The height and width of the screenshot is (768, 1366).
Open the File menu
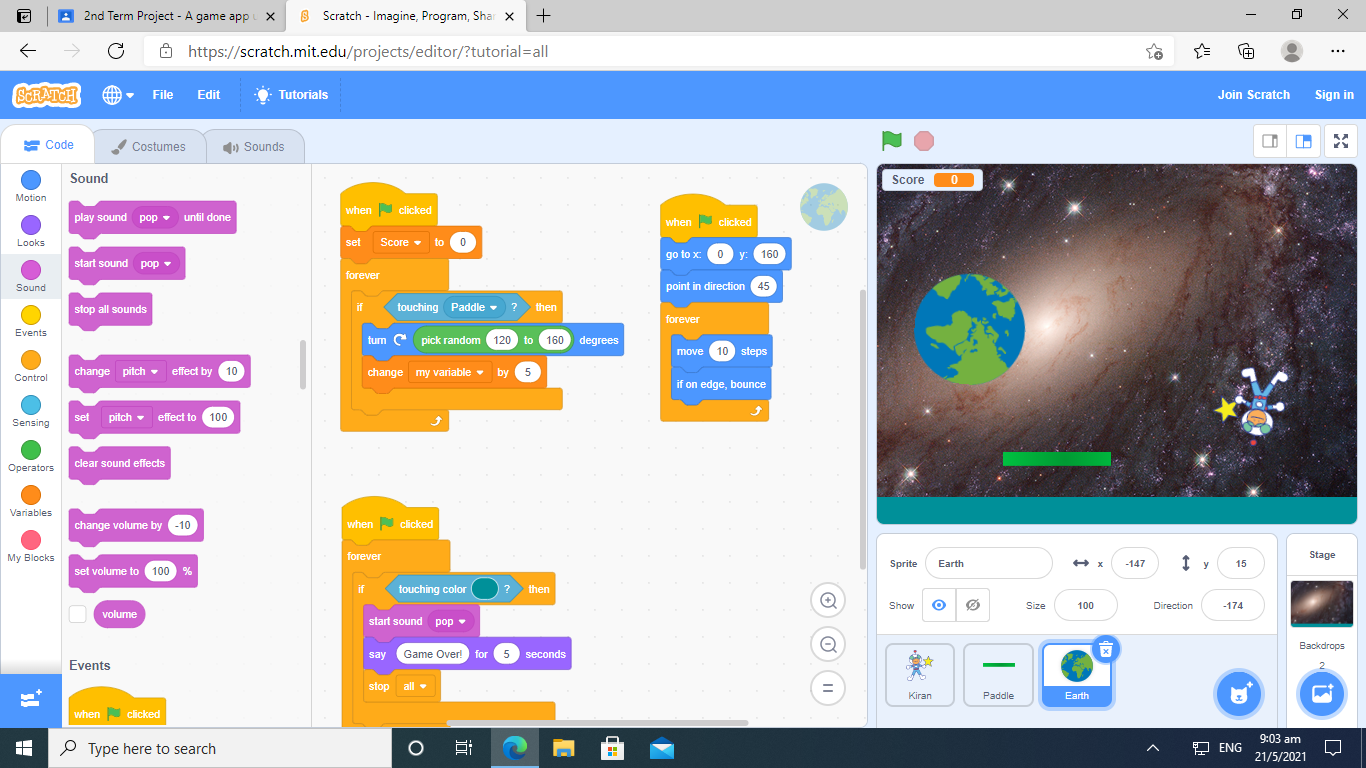pyautogui.click(x=162, y=95)
